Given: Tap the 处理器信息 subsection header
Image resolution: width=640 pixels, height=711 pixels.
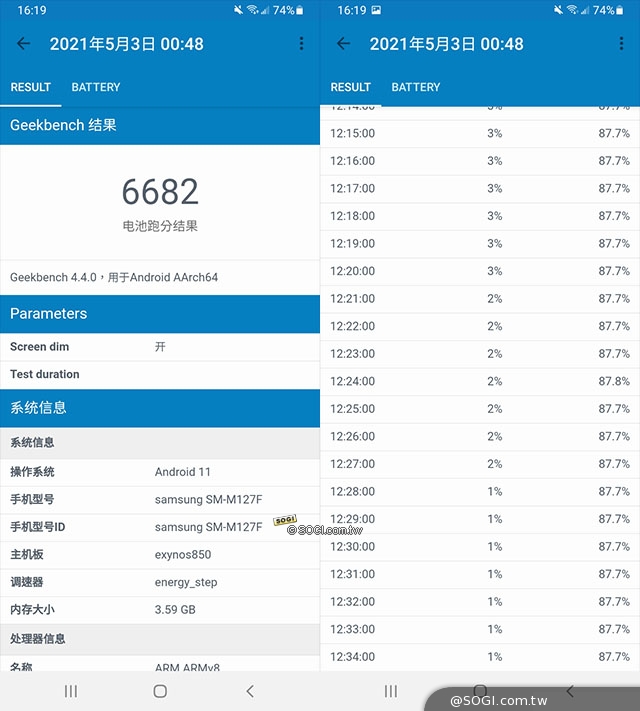Looking at the screenshot, I should pos(160,639).
